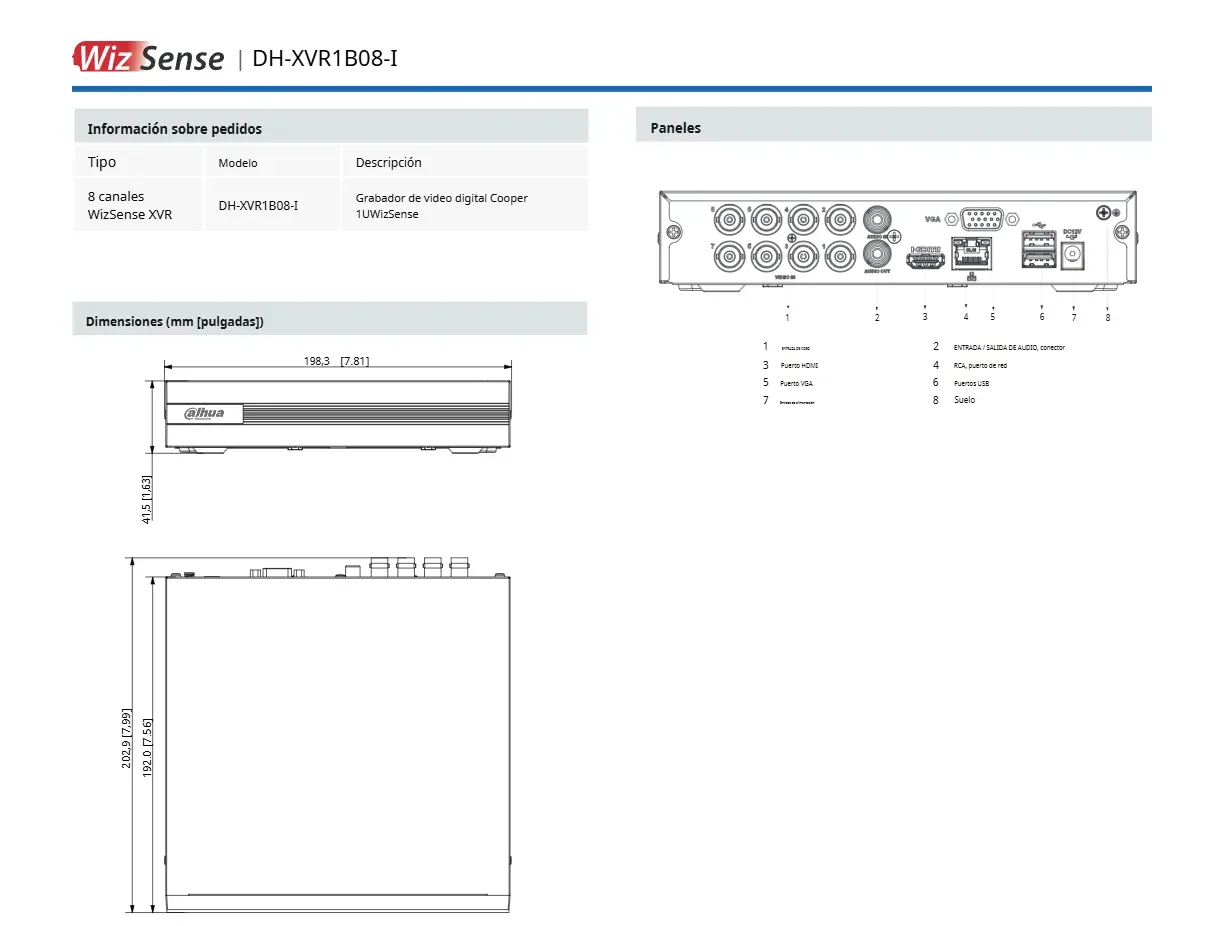This screenshot has height=926, width=1224.
Task: Click the Dahua logo on the front-view drawing
Action: (204, 413)
